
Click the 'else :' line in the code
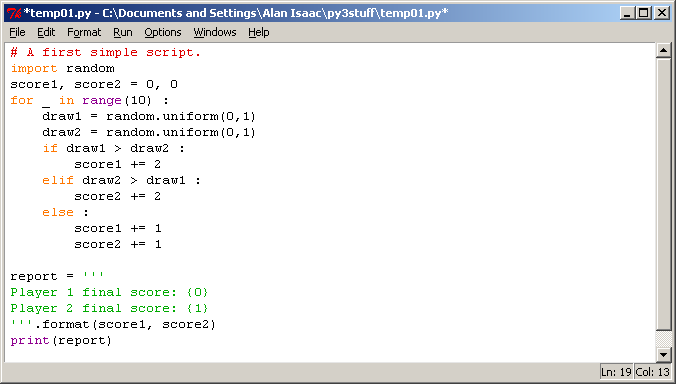[x=65, y=212]
